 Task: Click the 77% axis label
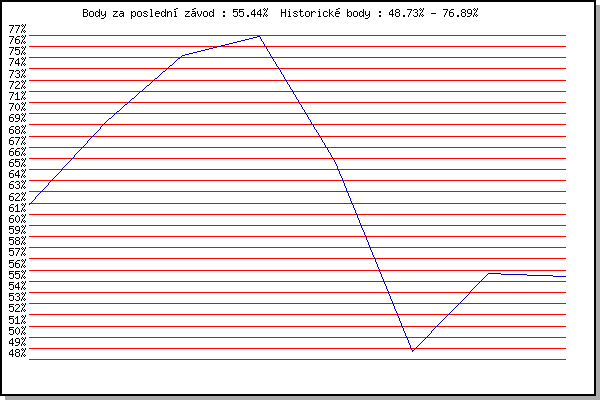(17, 29)
